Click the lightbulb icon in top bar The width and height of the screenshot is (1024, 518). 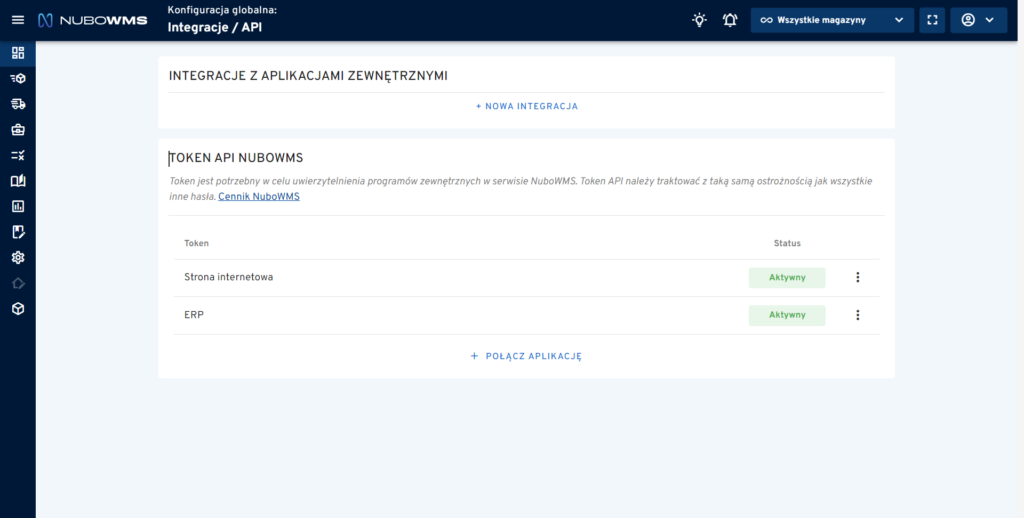699,20
